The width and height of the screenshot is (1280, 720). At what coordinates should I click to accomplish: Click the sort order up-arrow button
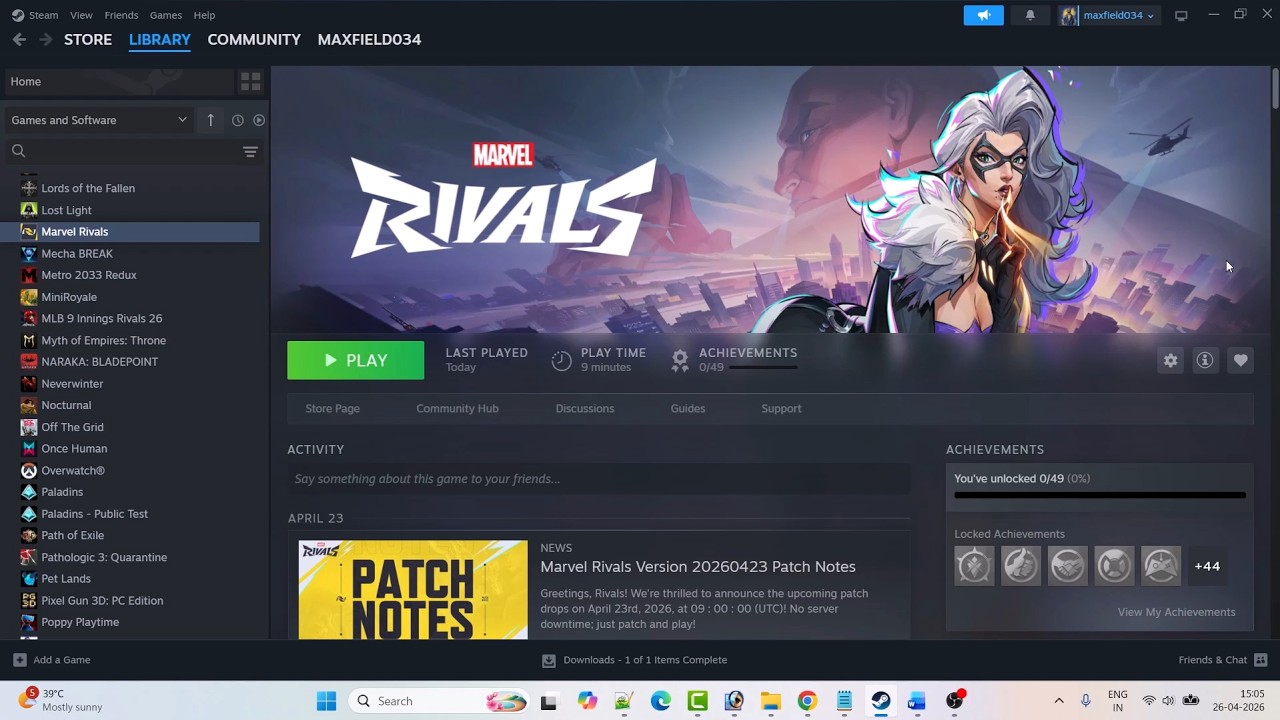[x=210, y=120]
